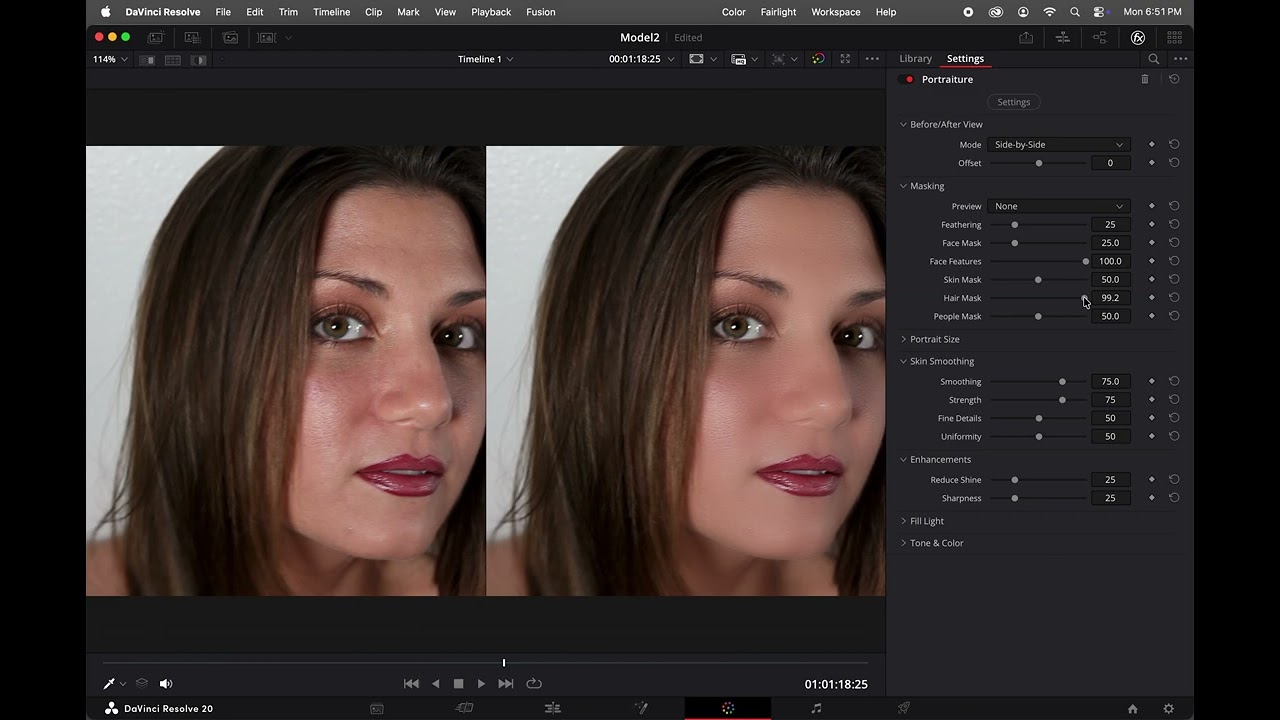Open the Color page icon

coord(728,708)
